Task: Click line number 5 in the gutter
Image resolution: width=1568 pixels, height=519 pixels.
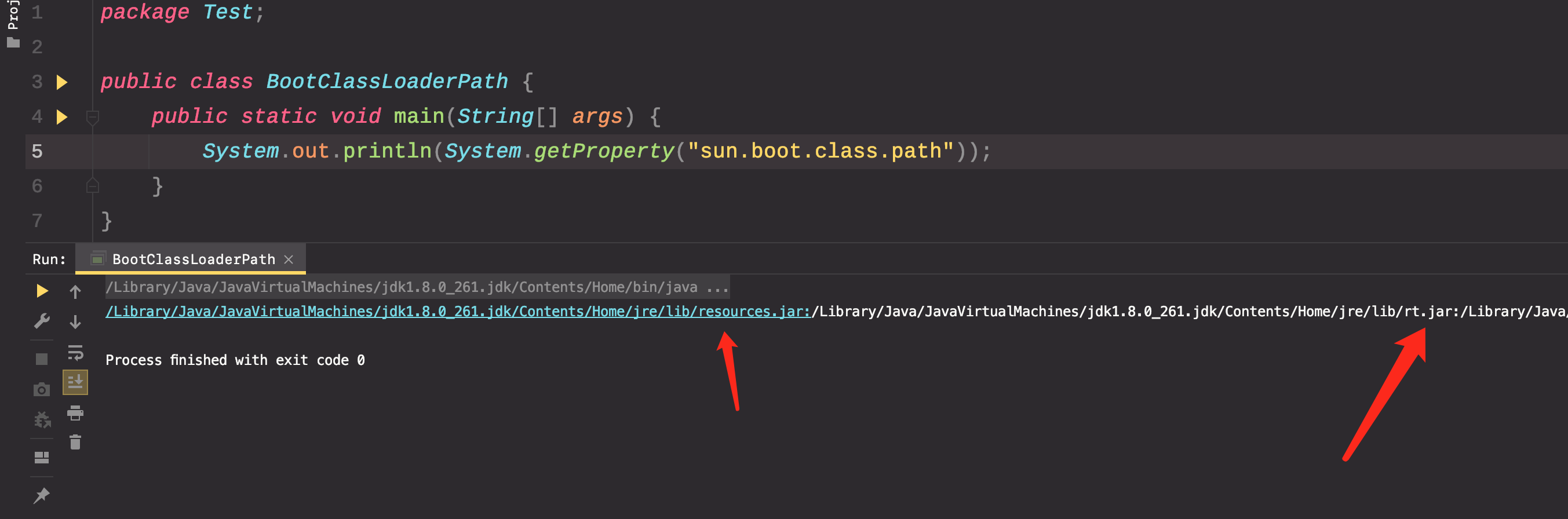Action: point(37,151)
